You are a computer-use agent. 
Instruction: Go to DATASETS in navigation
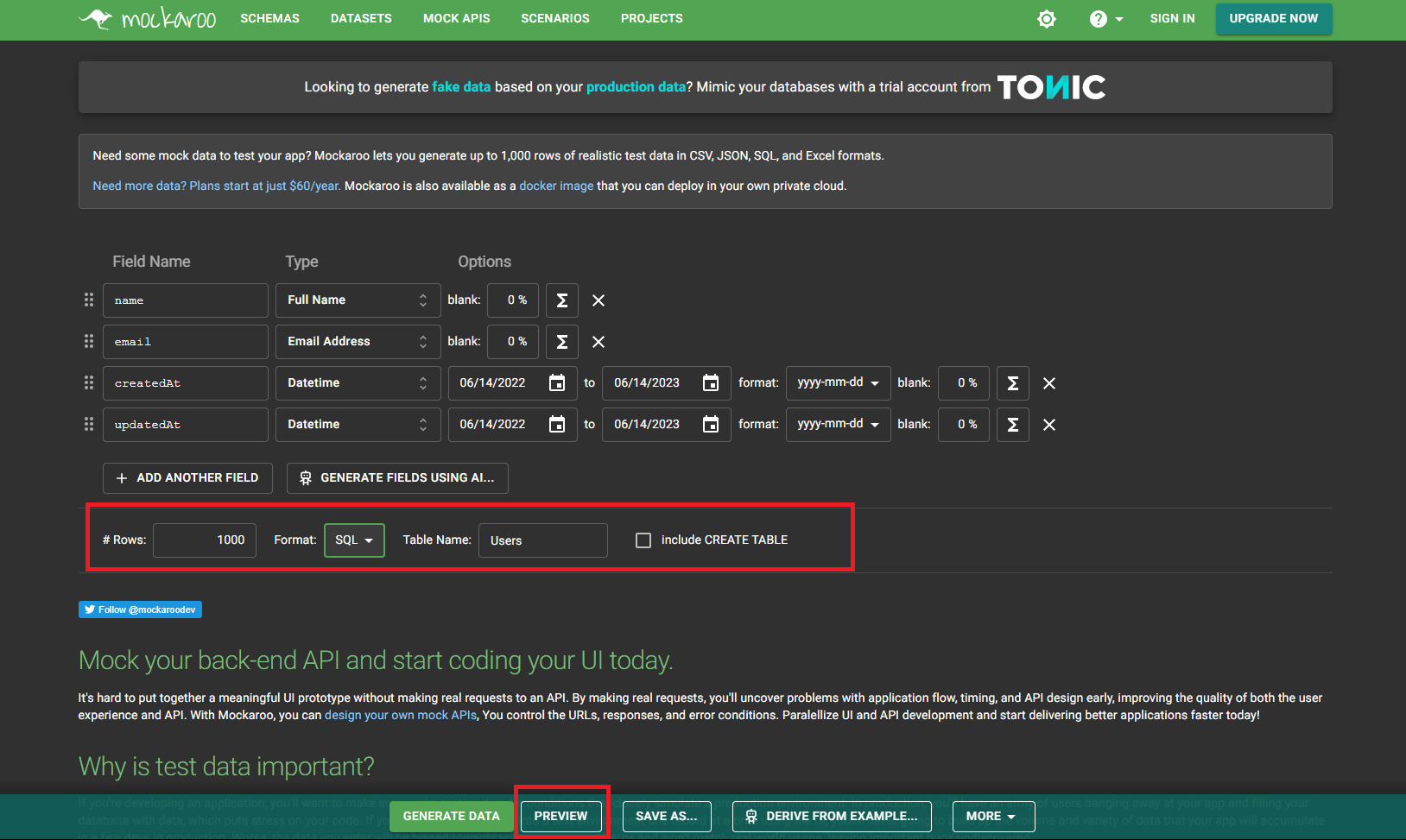[x=361, y=18]
